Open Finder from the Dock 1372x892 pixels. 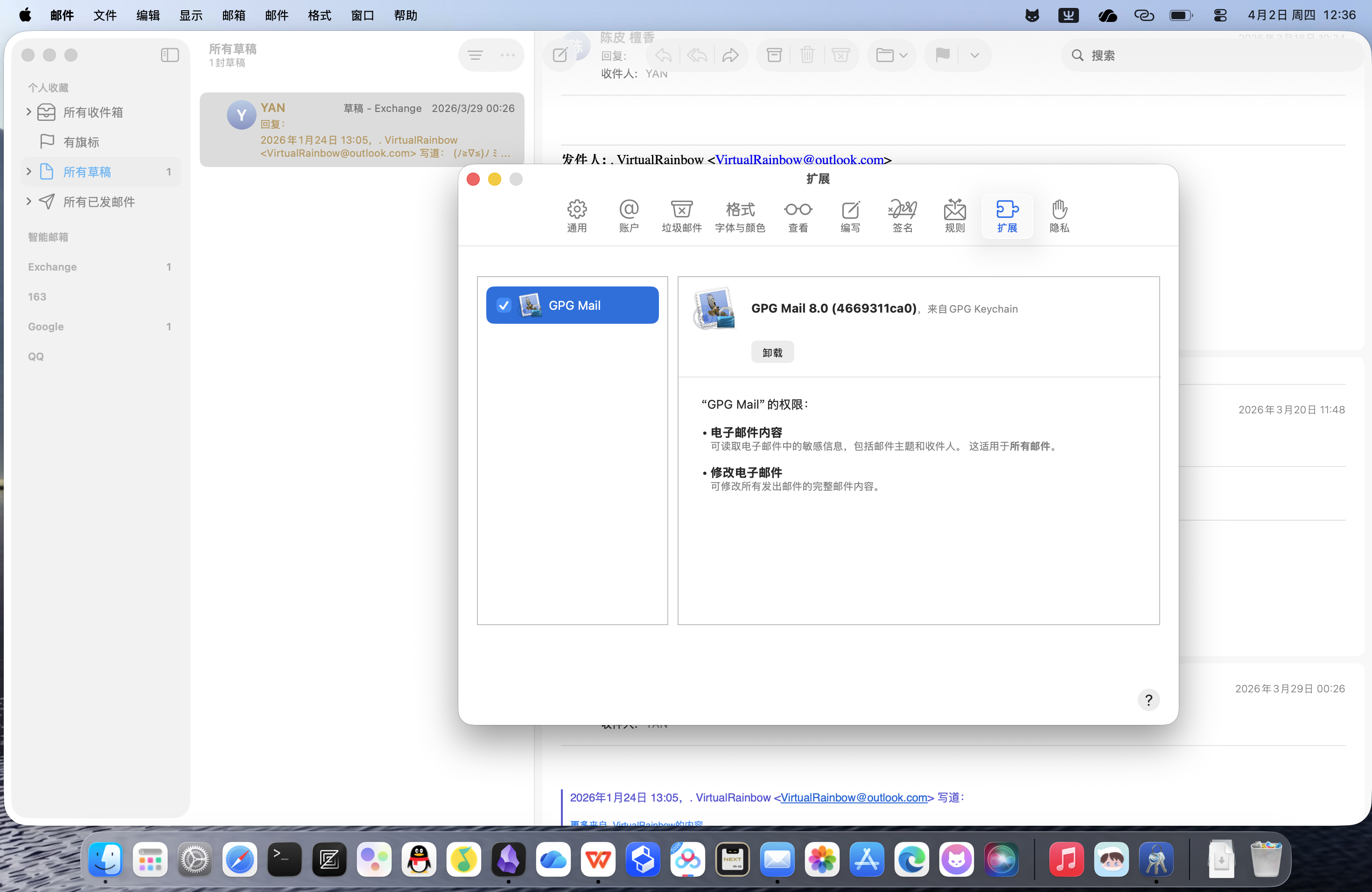(105, 860)
